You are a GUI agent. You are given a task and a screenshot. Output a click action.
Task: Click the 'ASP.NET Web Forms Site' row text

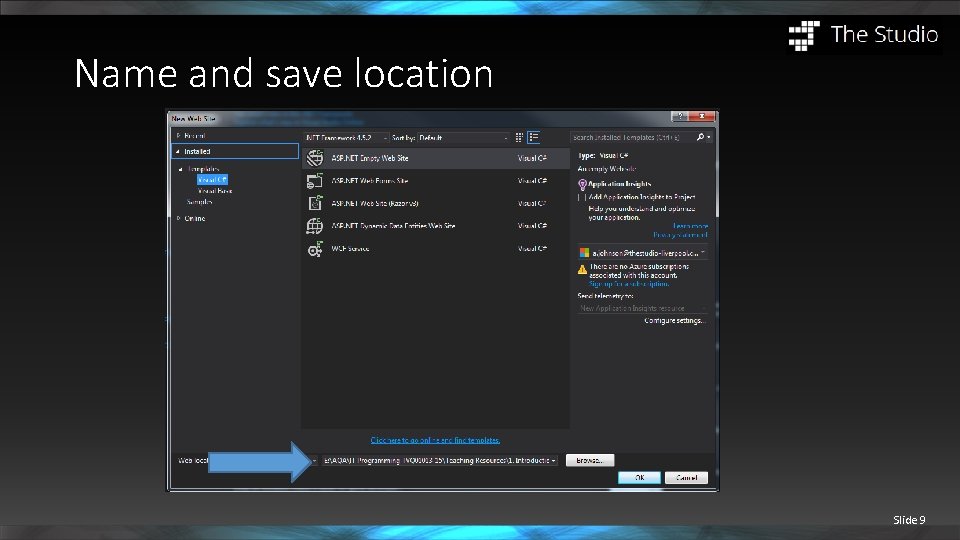pyautogui.click(x=370, y=181)
